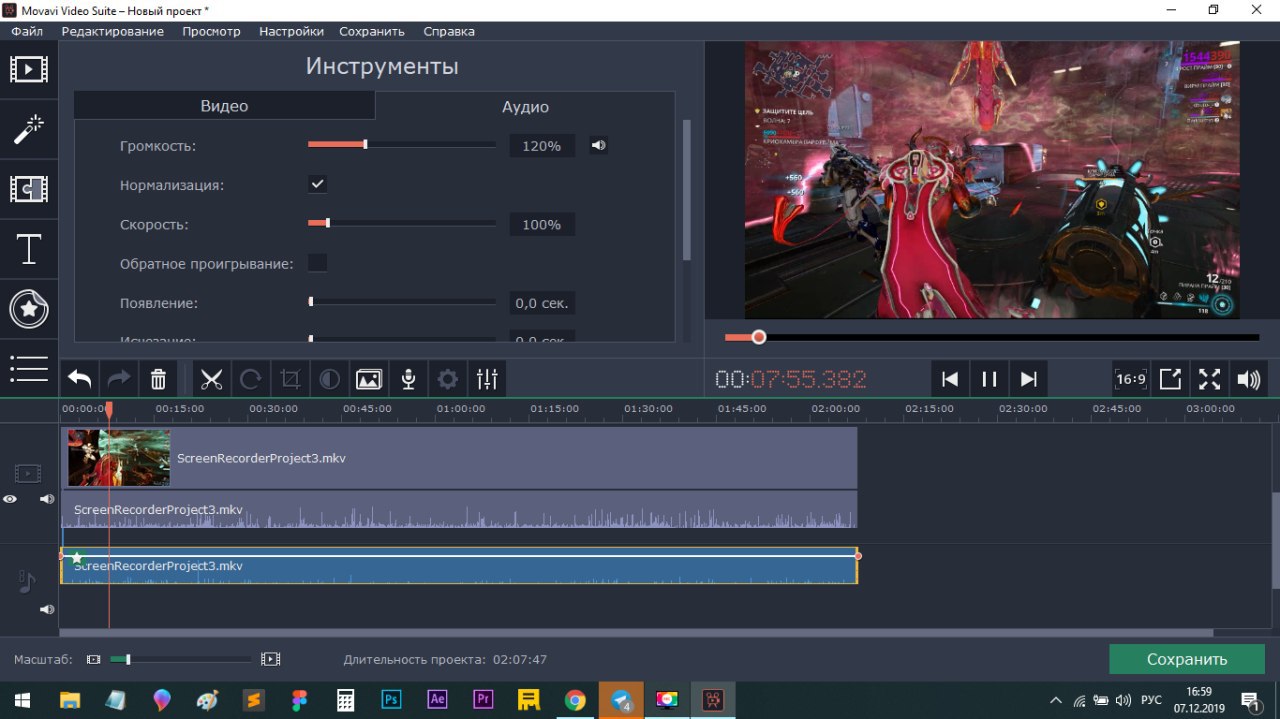Screen dimensions: 1280x719
Task: Click the green Сохранить button
Action: tap(1187, 659)
